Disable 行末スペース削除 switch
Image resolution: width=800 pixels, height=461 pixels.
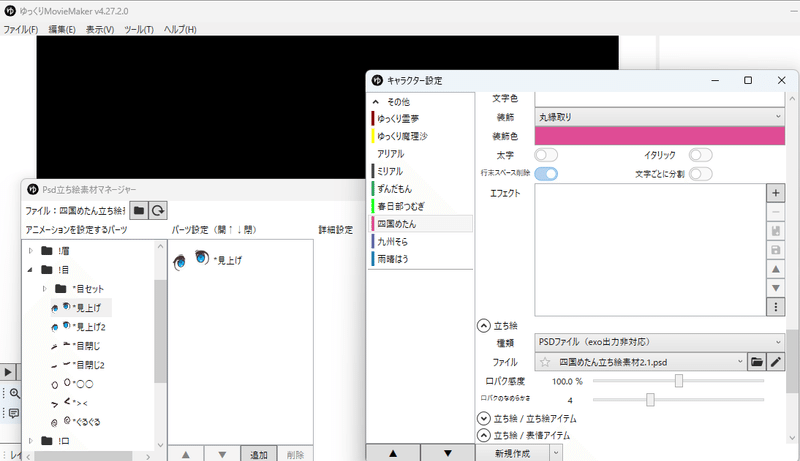pyautogui.click(x=546, y=173)
